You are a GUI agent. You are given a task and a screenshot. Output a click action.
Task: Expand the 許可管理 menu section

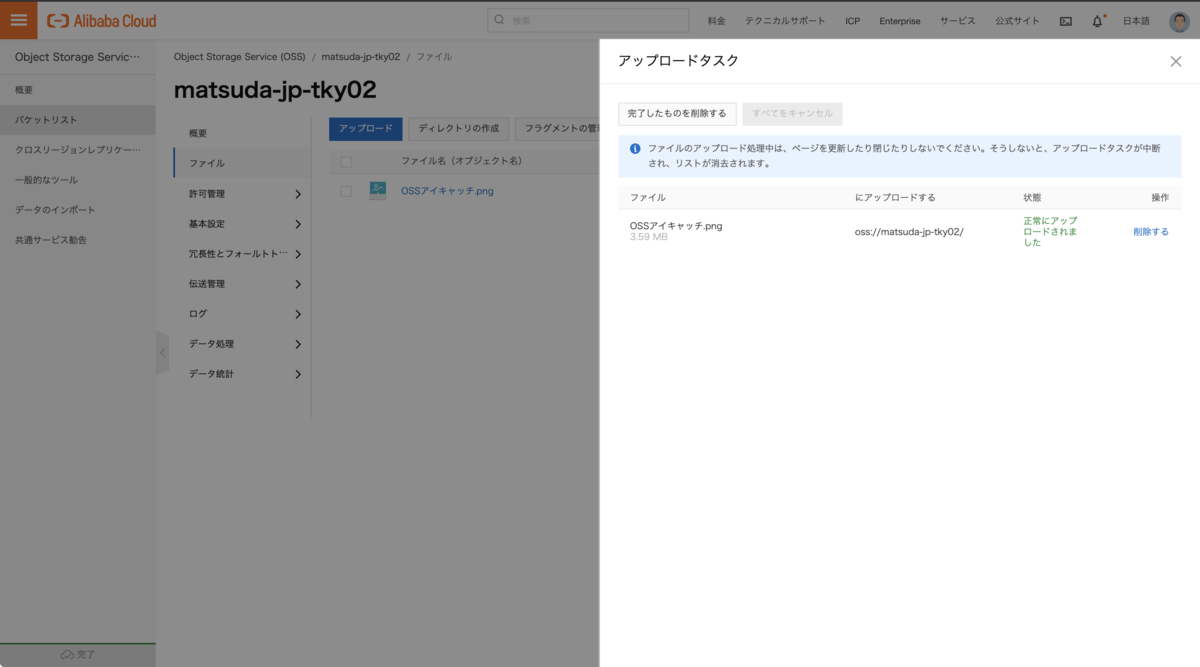[x=245, y=194]
